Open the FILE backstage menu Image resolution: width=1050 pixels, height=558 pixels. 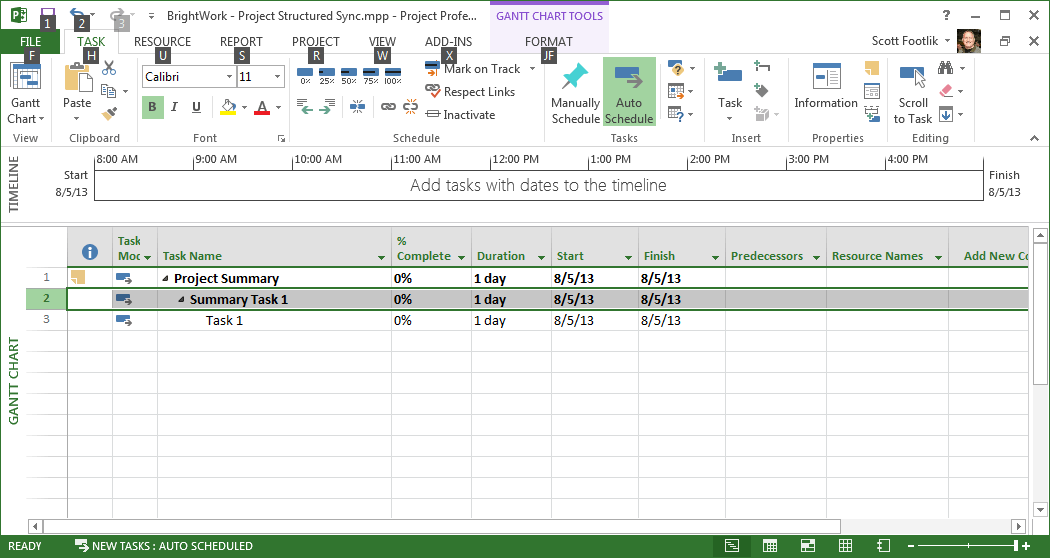[30, 42]
